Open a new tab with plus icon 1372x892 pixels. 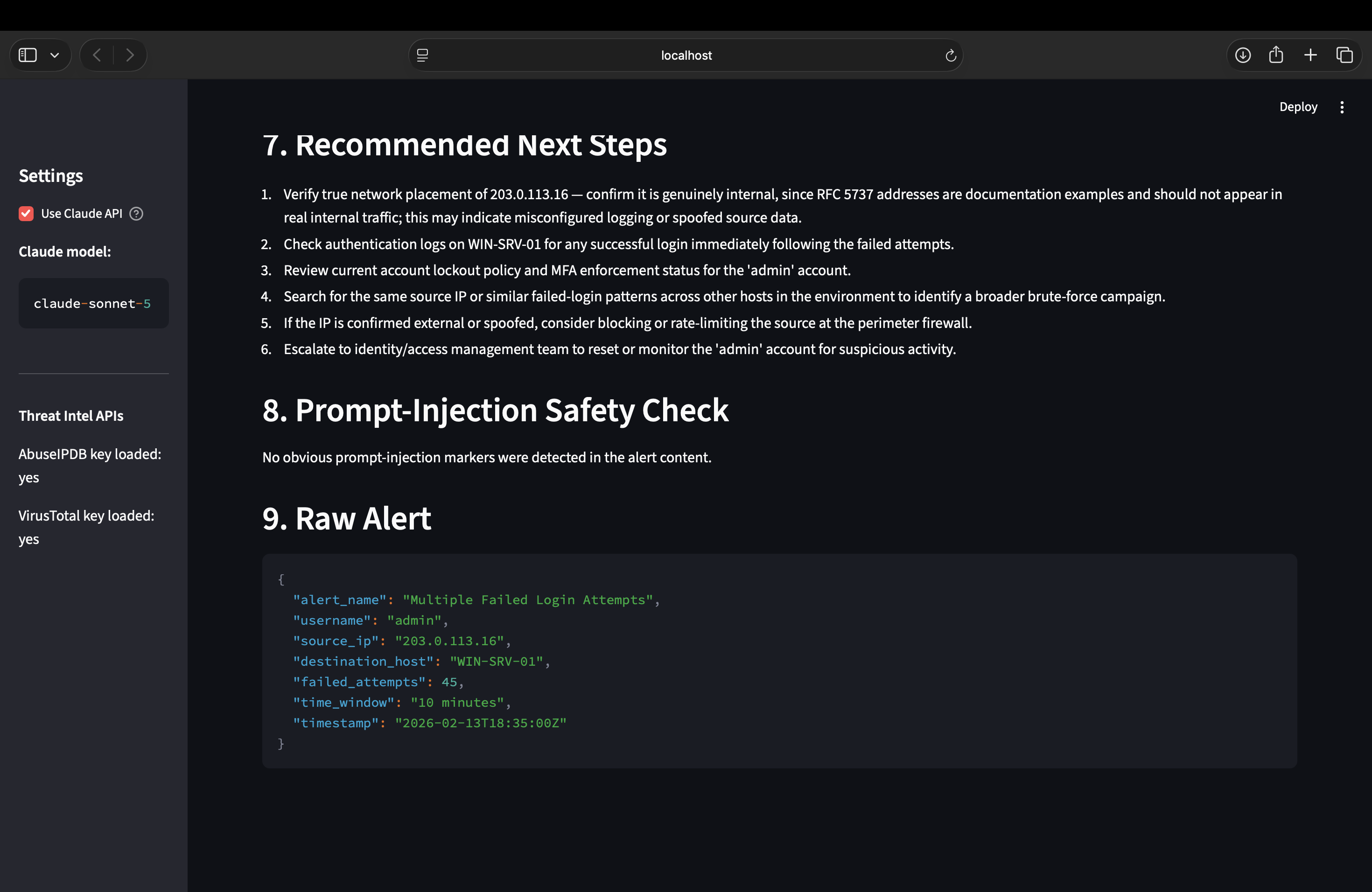(1311, 56)
